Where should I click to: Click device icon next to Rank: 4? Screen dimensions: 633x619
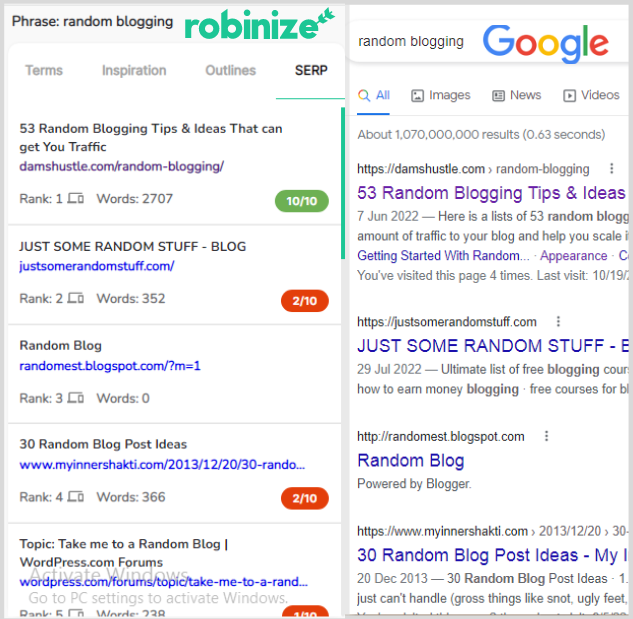[x=75, y=496]
